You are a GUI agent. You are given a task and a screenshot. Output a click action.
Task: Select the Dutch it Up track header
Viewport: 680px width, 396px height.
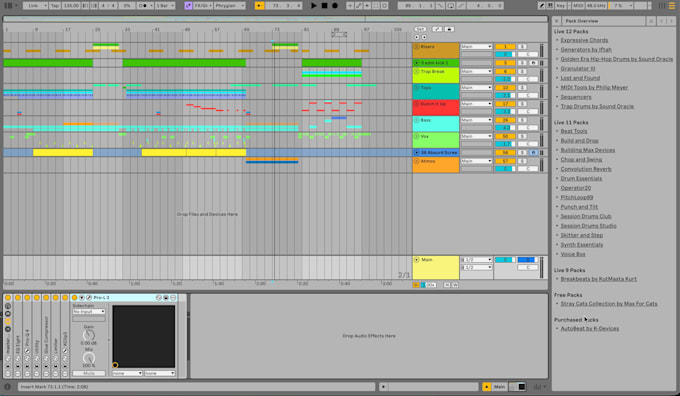(x=436, y=108)
